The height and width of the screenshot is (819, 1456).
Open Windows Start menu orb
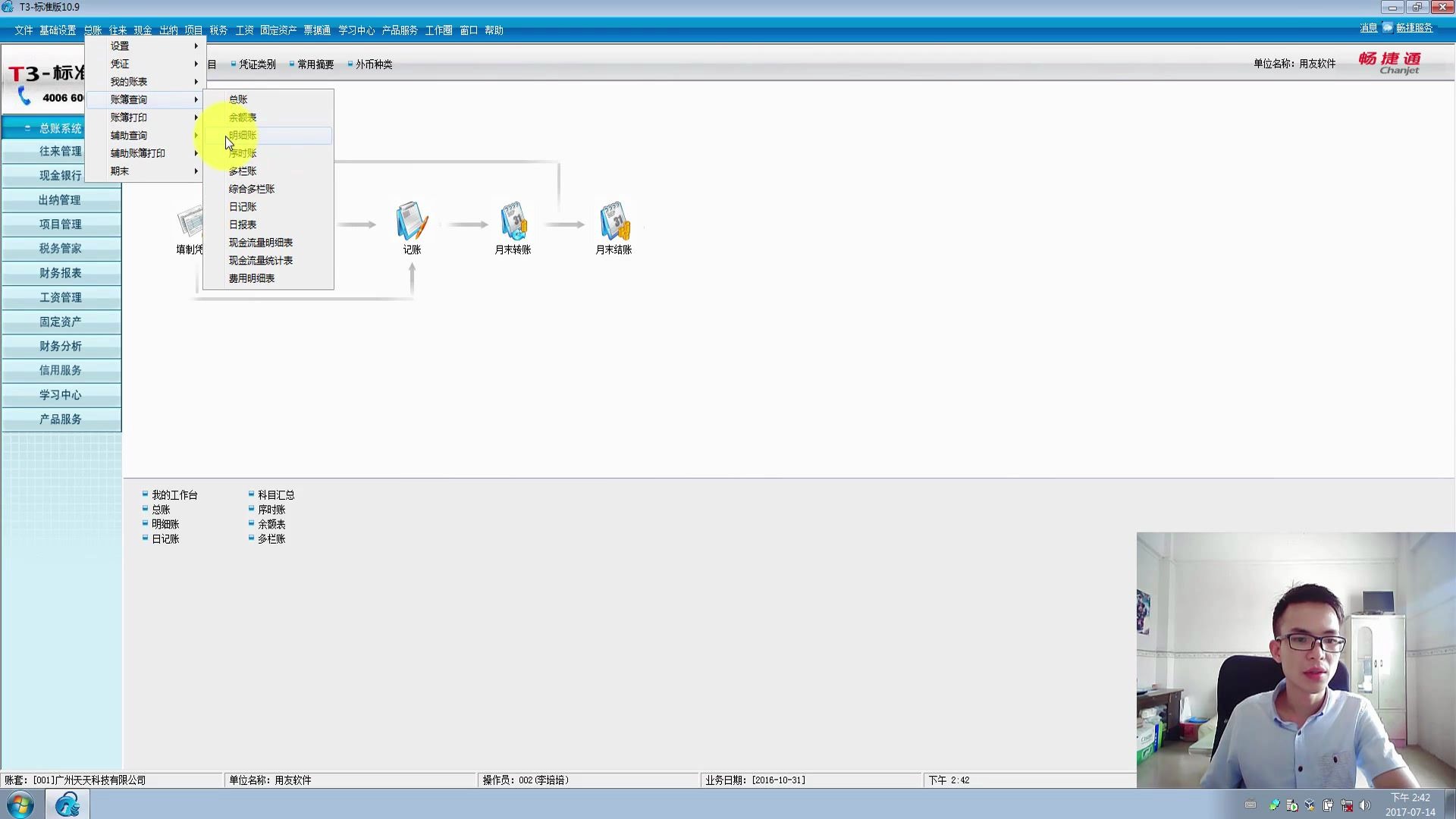coord(20,804)
